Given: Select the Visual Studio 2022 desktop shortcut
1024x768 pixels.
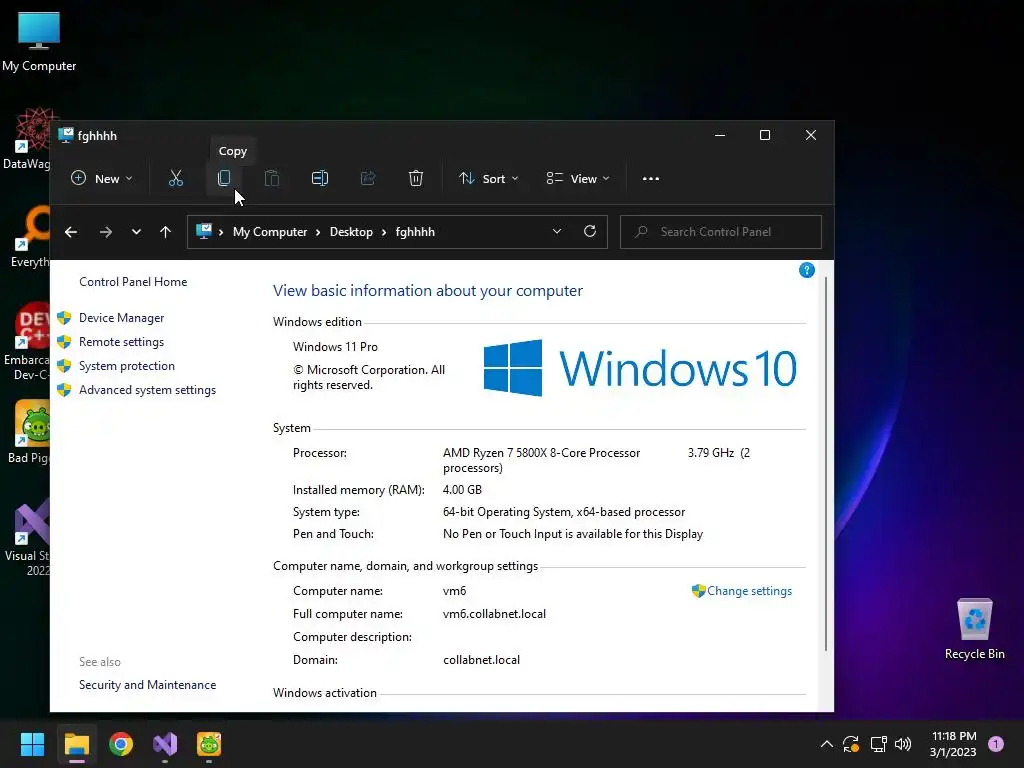Looking at the screenshot, I should coord(27,537).
